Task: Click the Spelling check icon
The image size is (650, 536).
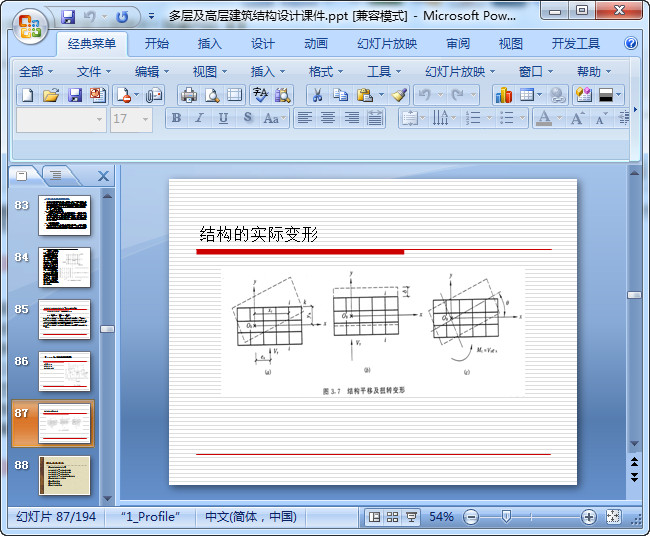Action: [260, 95]
